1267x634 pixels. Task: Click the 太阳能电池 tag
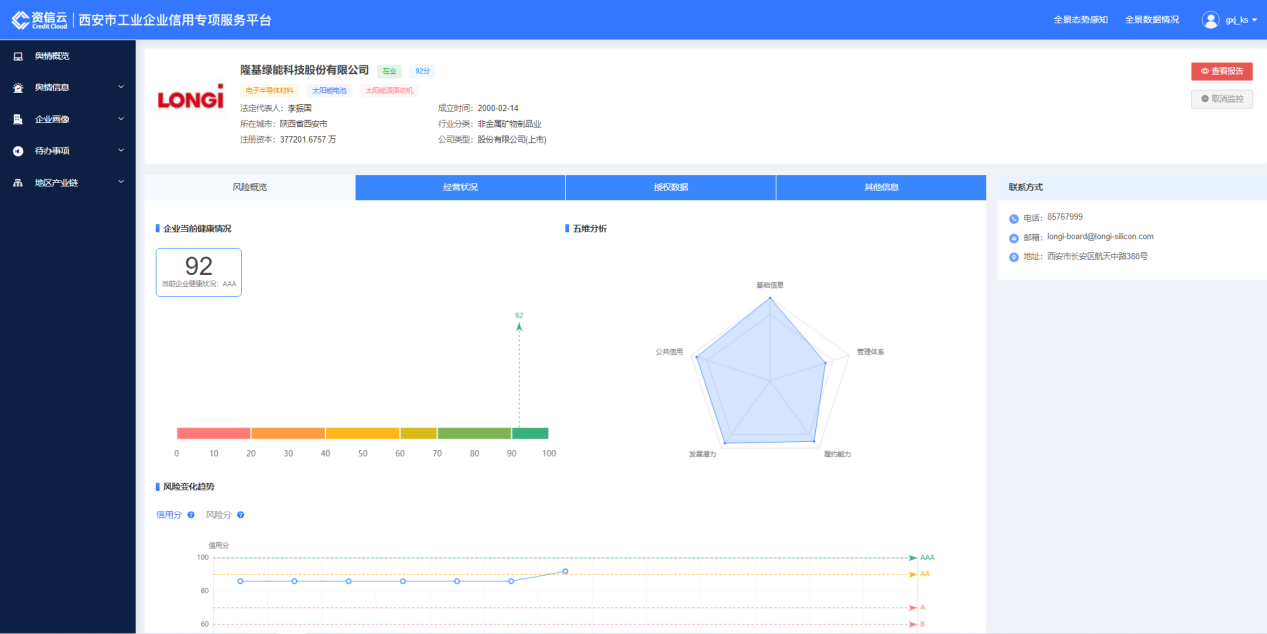pos(329,90)
